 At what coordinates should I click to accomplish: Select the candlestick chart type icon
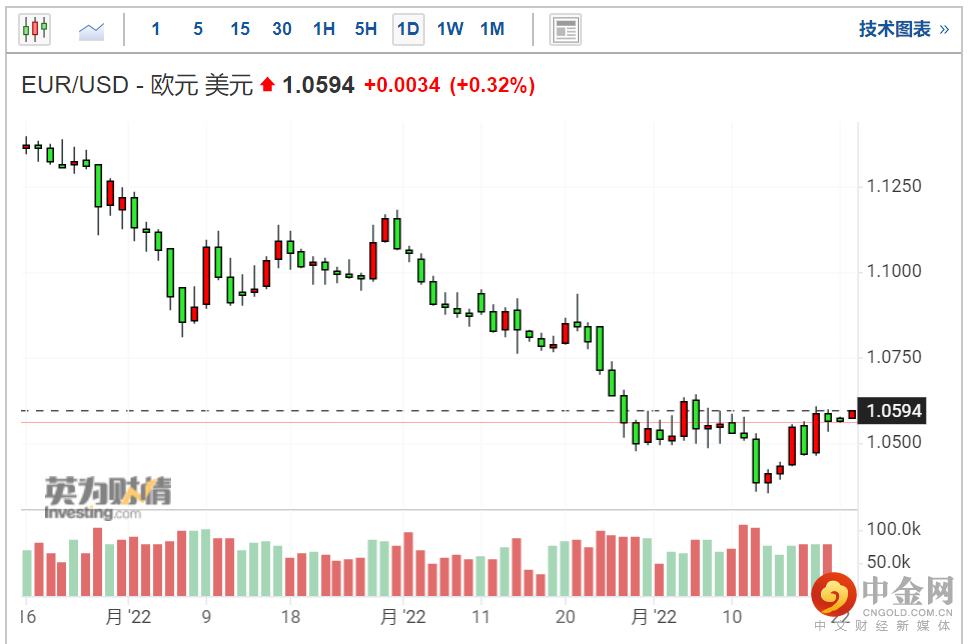(x=35, y=29)
